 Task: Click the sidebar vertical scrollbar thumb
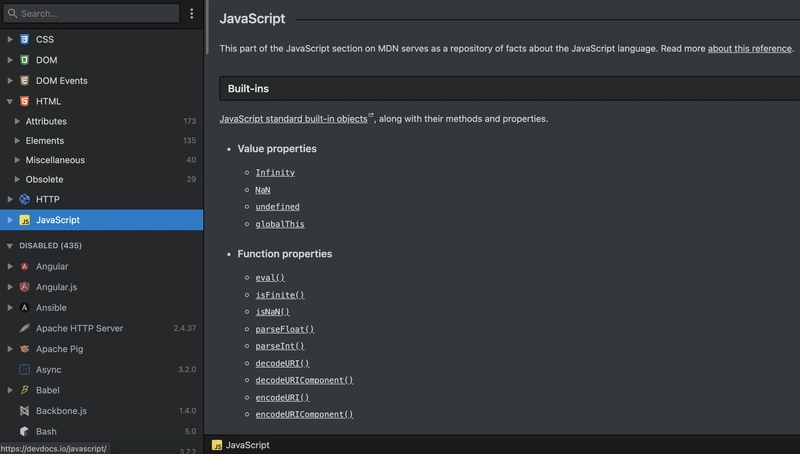[207, 27]
